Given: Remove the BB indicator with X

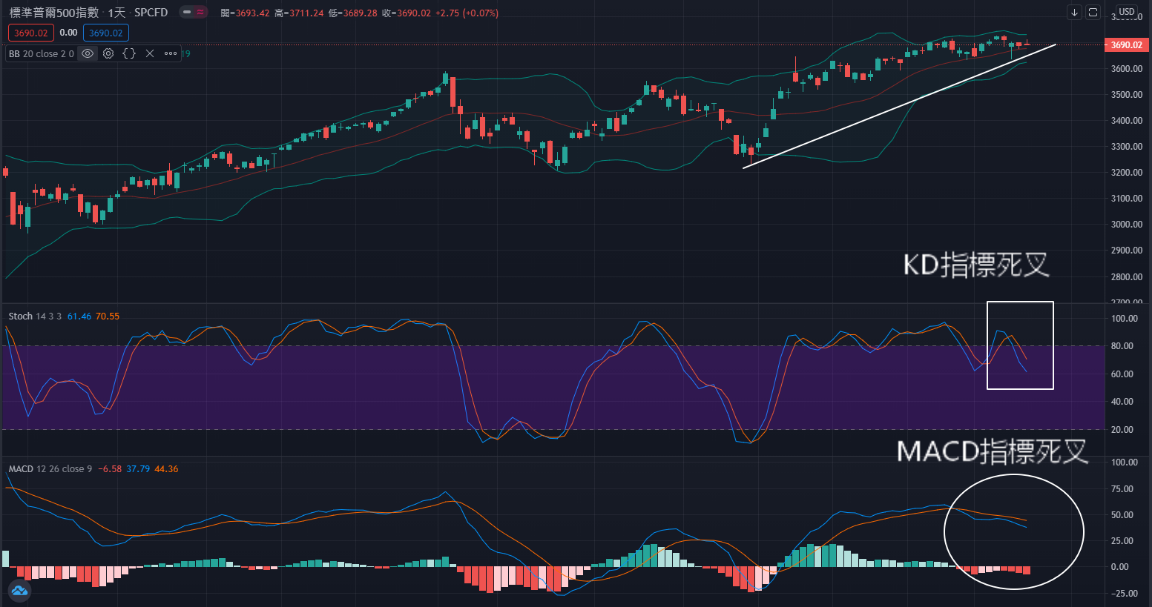Looking at the screenshot, I should tap(150, 53).
